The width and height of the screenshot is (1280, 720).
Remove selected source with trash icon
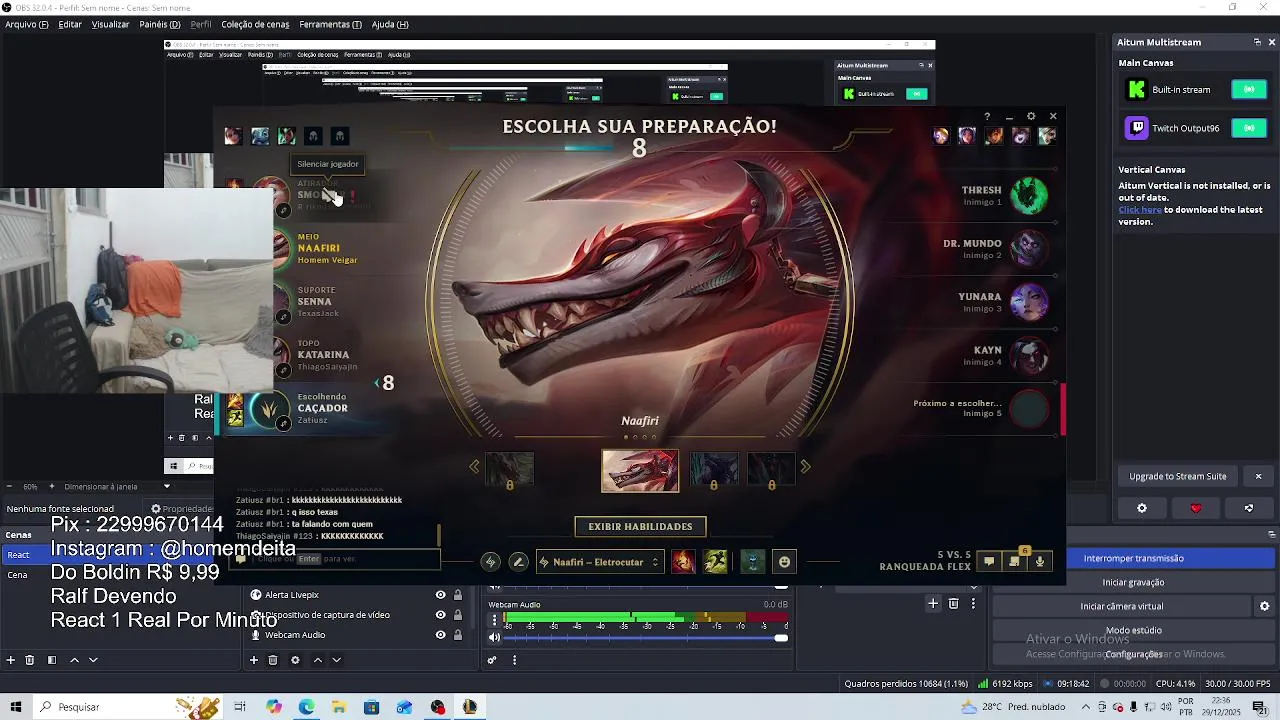click(273, 660)
